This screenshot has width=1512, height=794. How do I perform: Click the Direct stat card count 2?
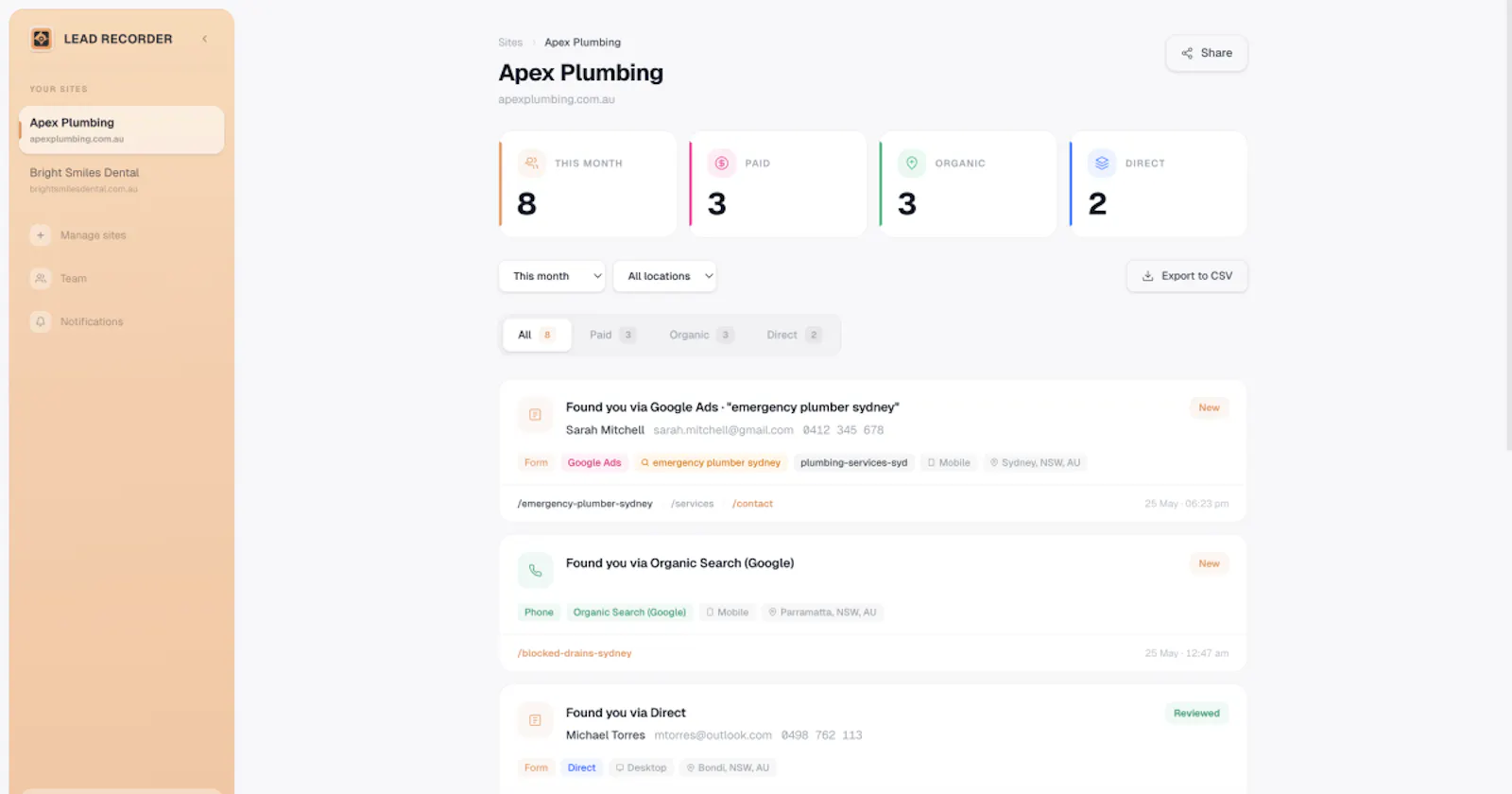pos(1097,203)
